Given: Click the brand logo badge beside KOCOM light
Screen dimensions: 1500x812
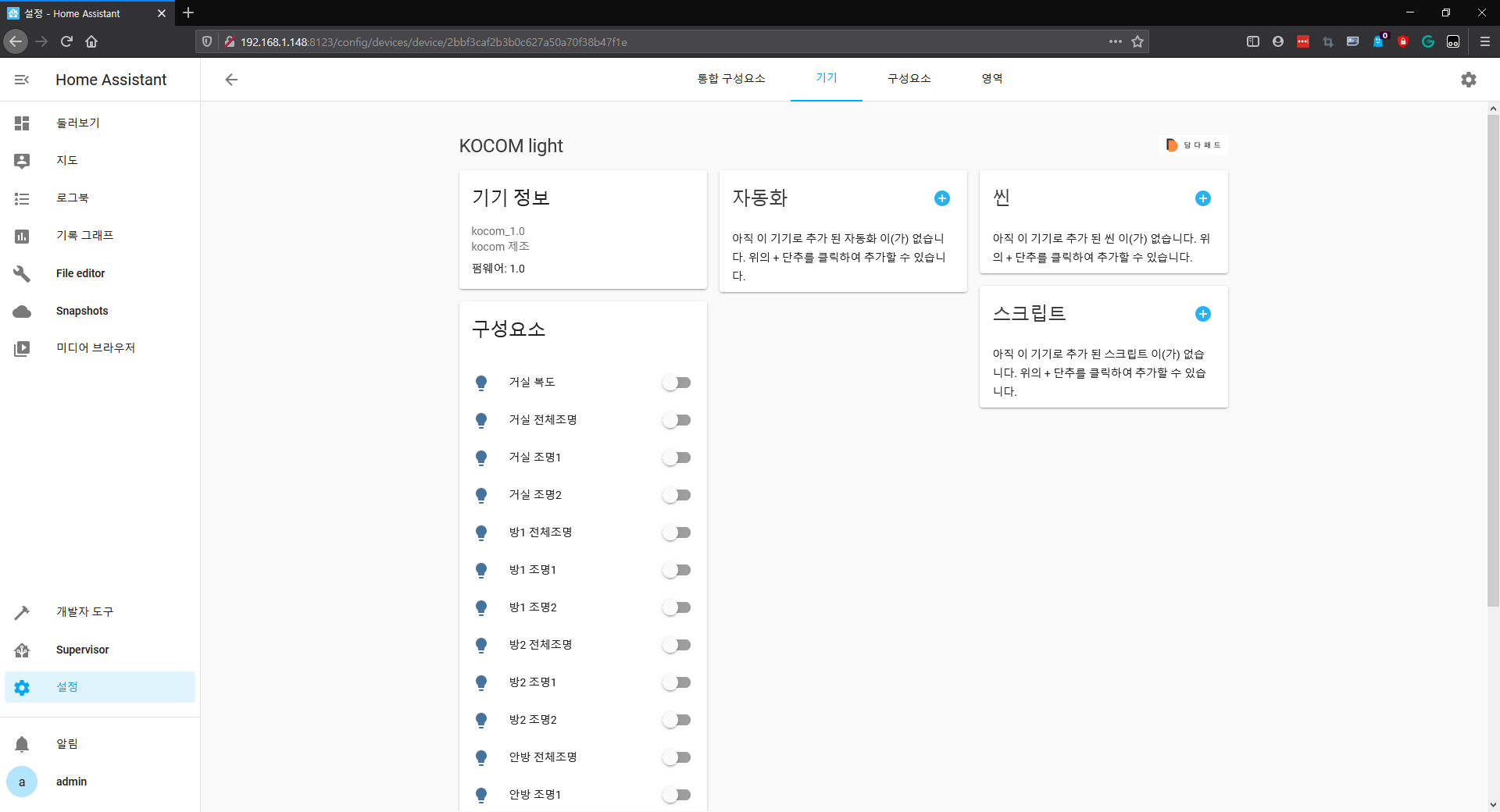Looking at the screenshot, I should (1193, 145).
